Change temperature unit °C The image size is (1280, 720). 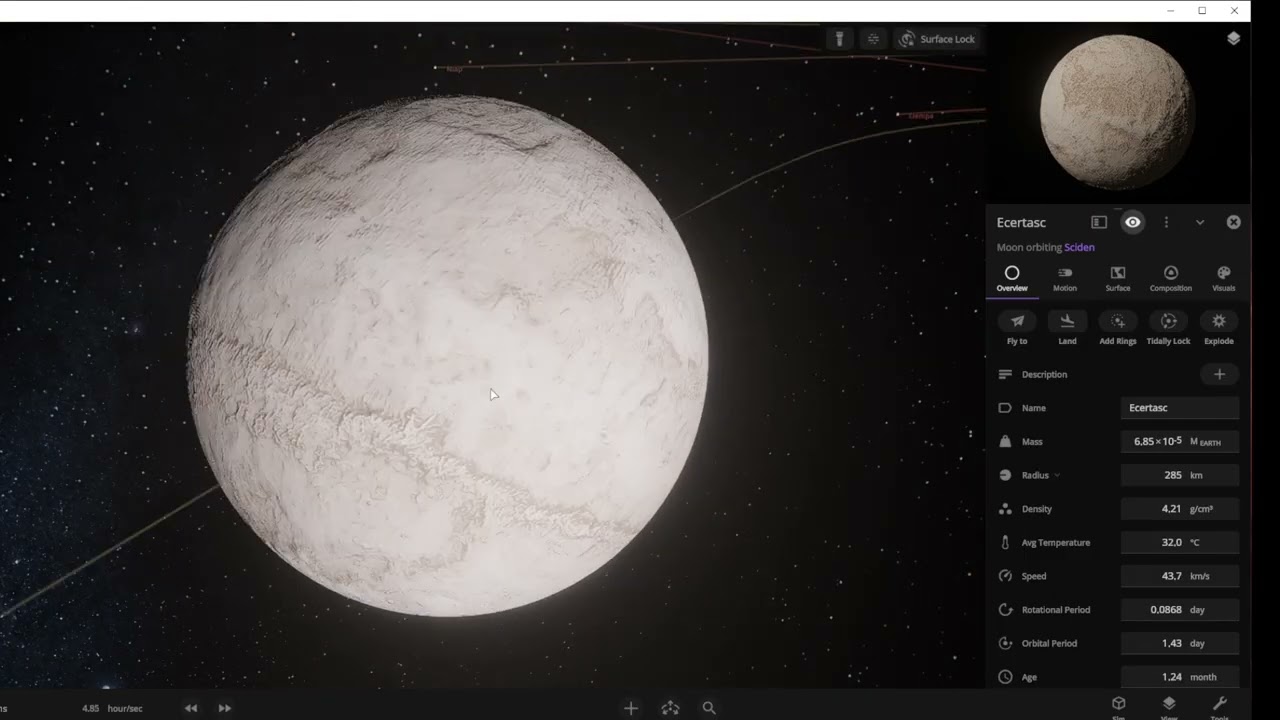[1194, 542]
